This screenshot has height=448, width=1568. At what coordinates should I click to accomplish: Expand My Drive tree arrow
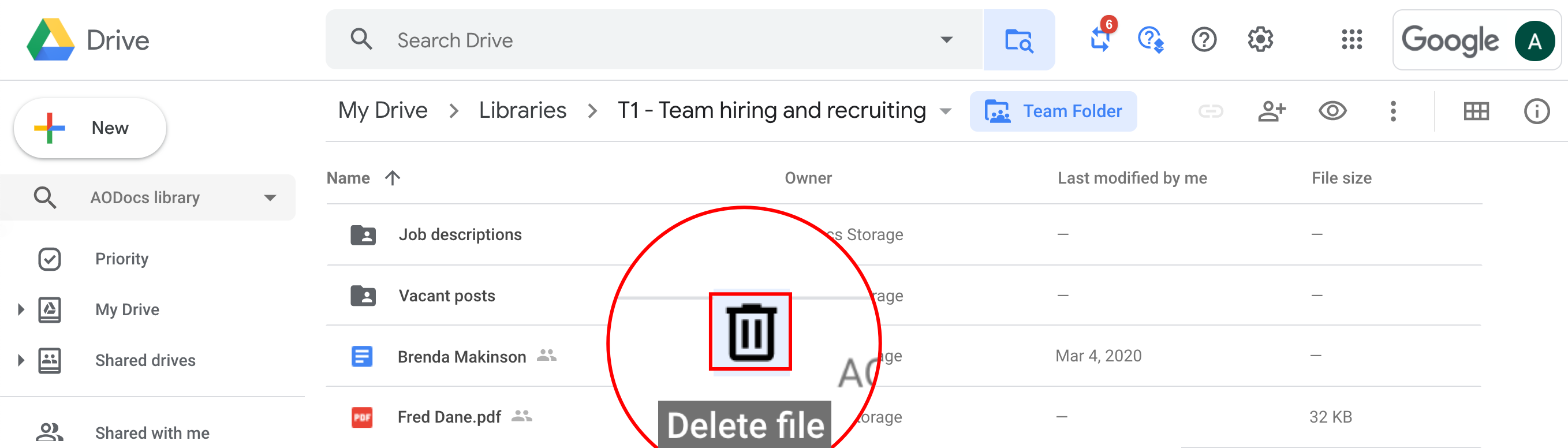pyautogui.click(x=21, y=309)
